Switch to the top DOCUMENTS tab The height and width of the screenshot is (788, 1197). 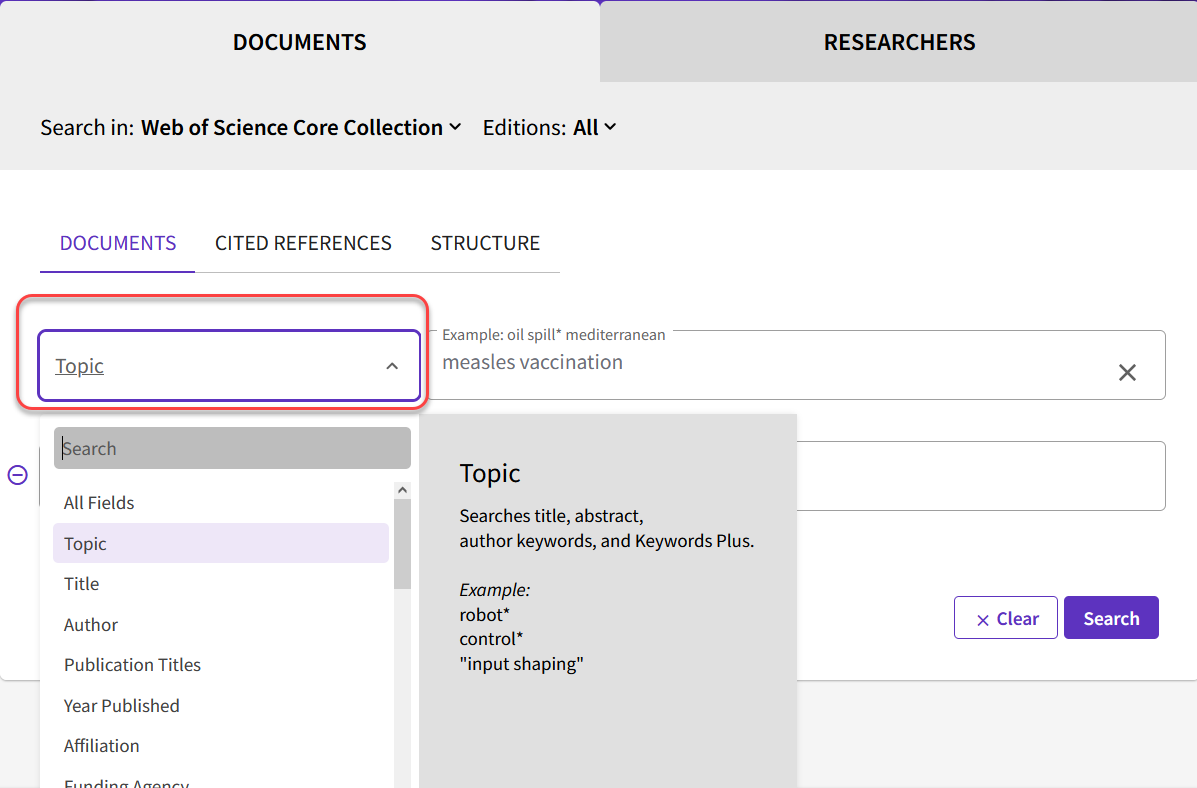point(299,42)
